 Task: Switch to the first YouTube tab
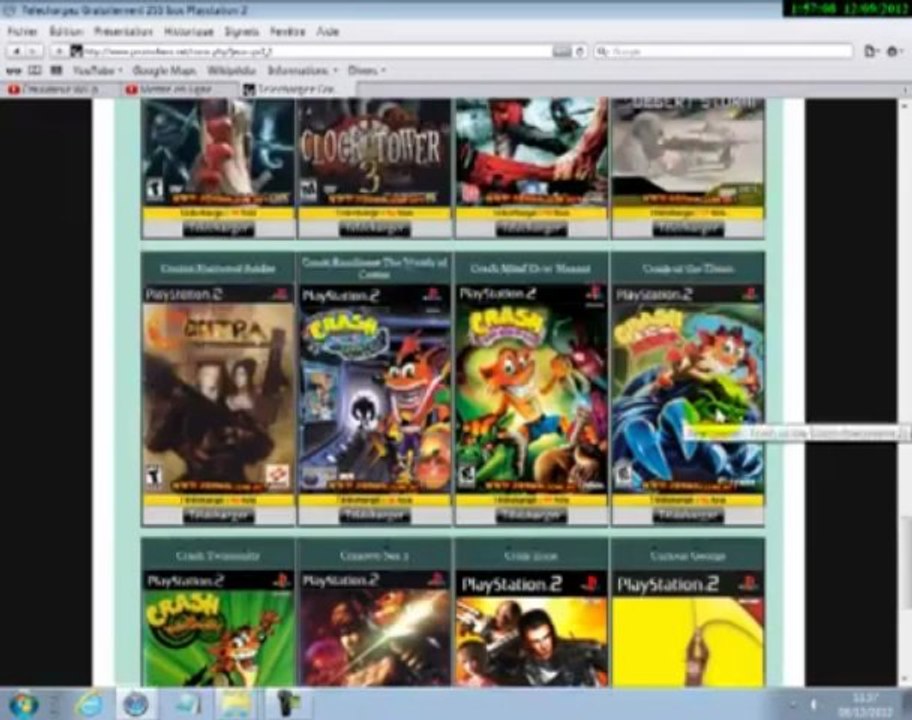point(60,89)
